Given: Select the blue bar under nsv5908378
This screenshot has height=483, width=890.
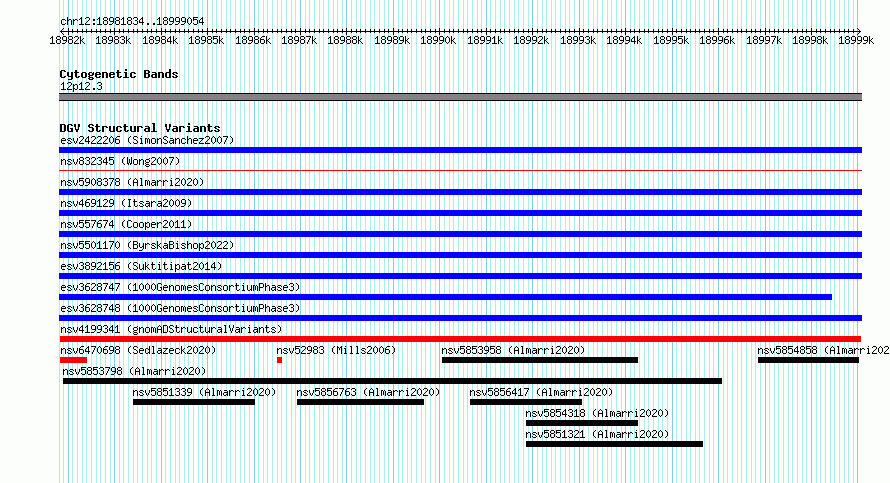Looking at the screenshot, I should [460, 192].
